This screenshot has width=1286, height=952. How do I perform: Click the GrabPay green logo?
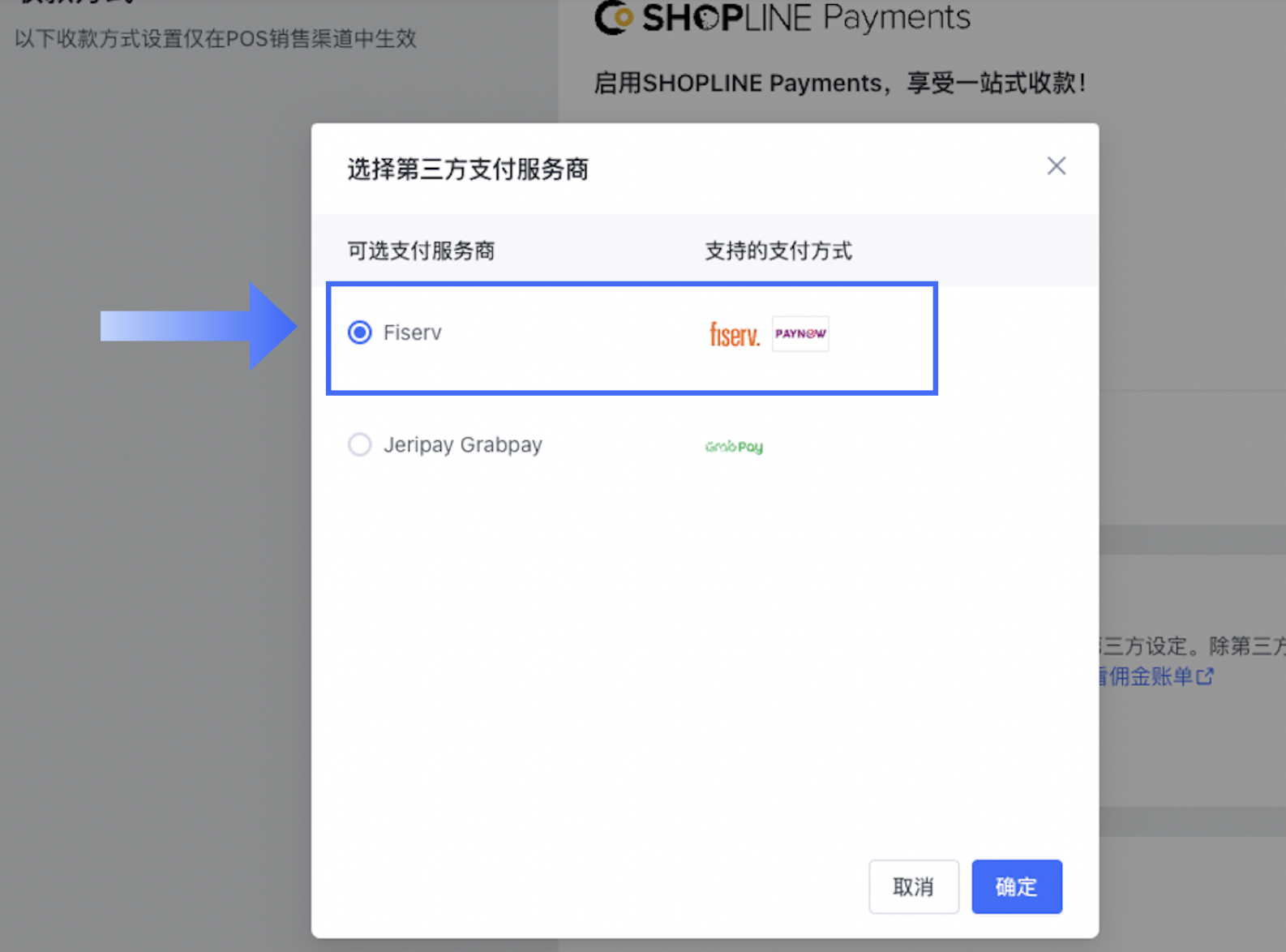pos(734,447)
